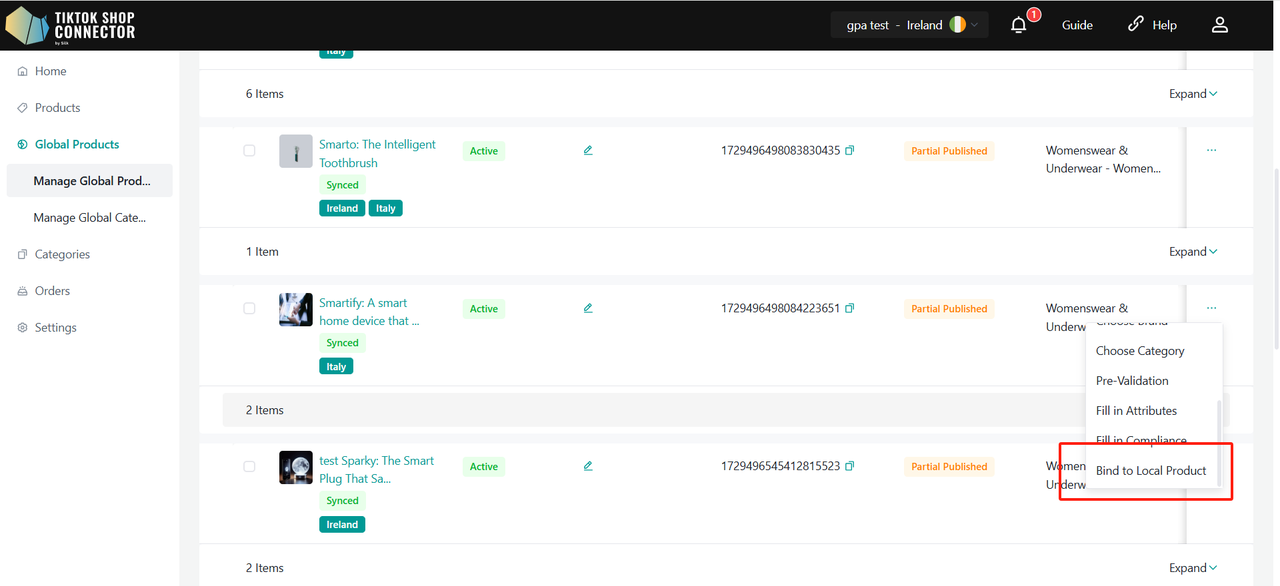
Task: Expand the 1 Item row under Smarto
Action: coord(1193,252)
